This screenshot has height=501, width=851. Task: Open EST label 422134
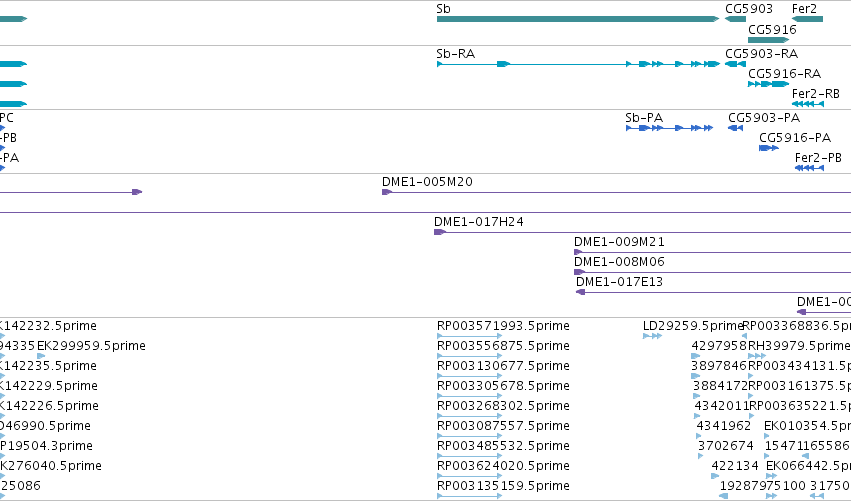pos(735,466)
